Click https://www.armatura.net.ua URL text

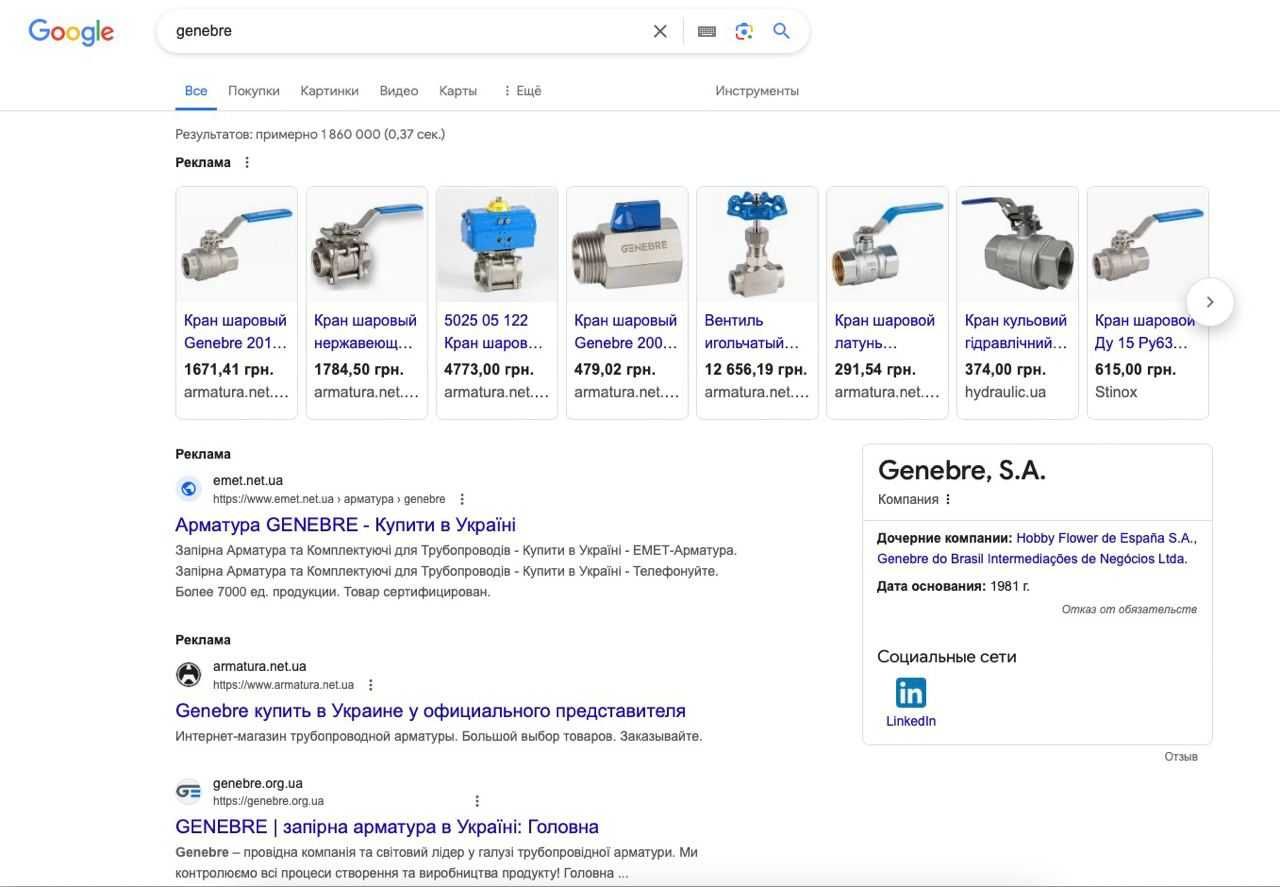click(283, 685)
